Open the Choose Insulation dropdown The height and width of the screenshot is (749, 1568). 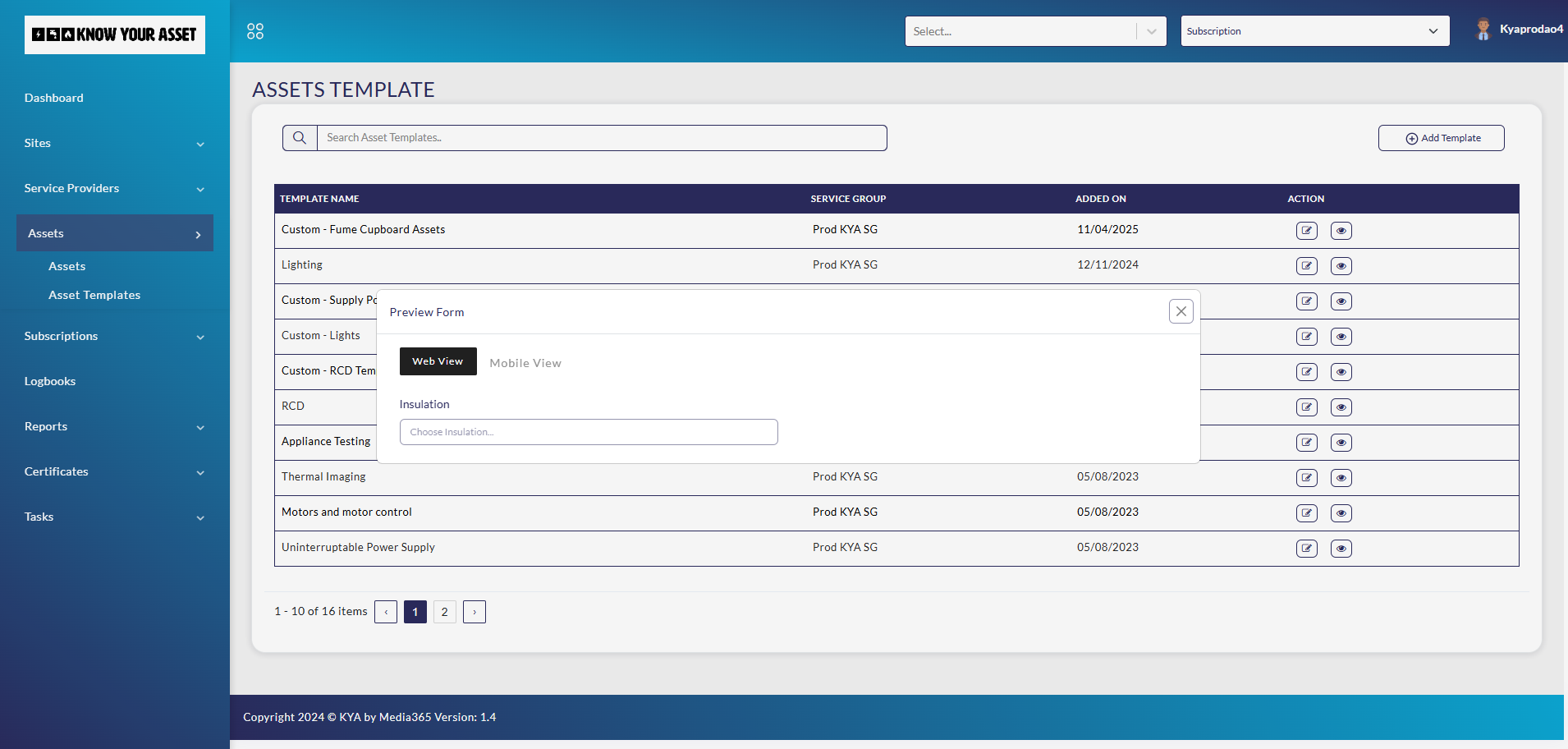click(x=588, y=432)
